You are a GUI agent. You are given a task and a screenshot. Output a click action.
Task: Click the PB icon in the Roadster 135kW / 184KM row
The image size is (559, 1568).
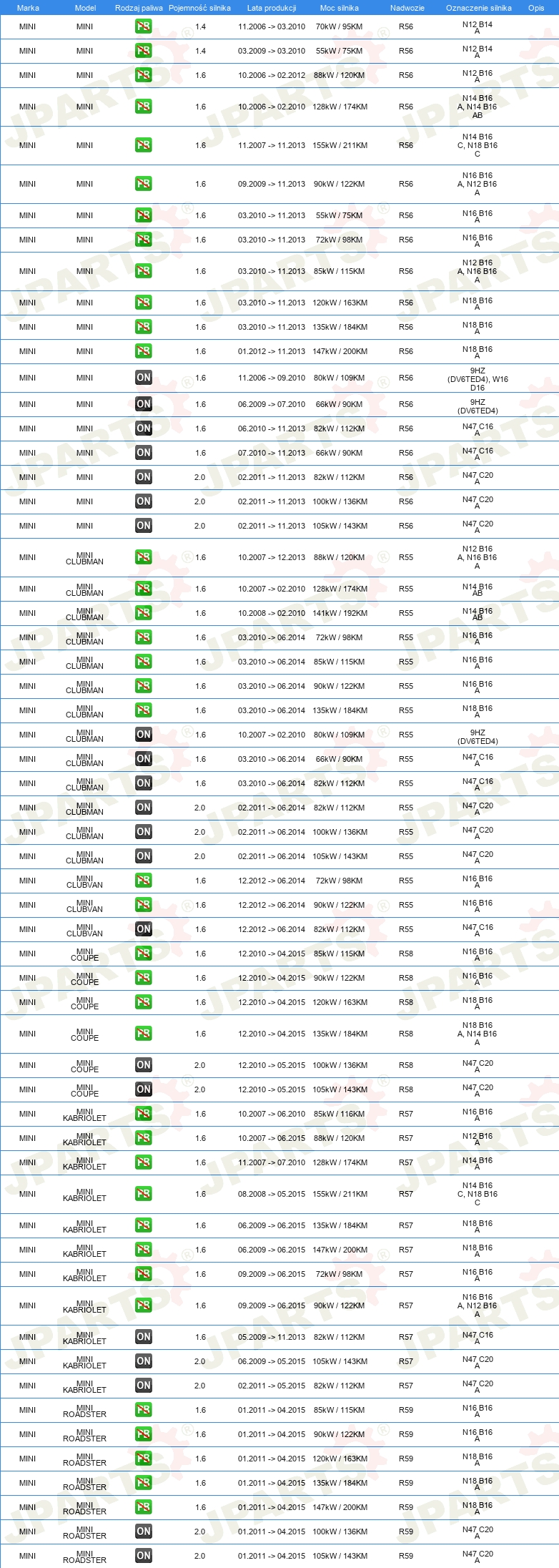pos(144,1483)
